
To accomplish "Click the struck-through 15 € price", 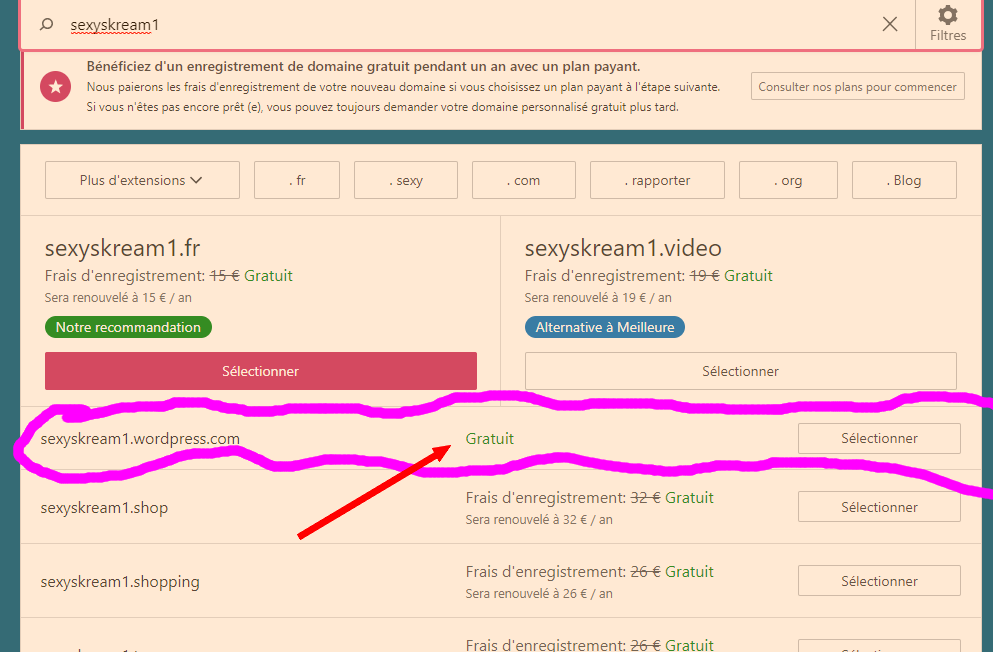I will click(224, 276).
